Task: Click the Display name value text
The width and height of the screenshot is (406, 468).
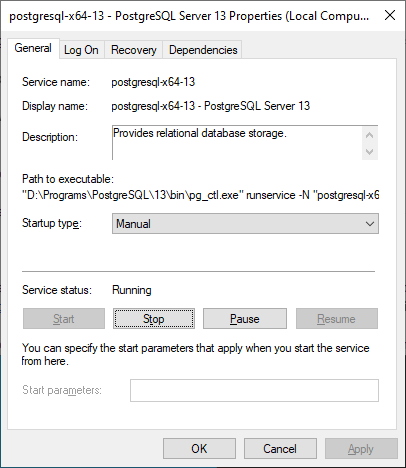Action: tap(211, 106)
